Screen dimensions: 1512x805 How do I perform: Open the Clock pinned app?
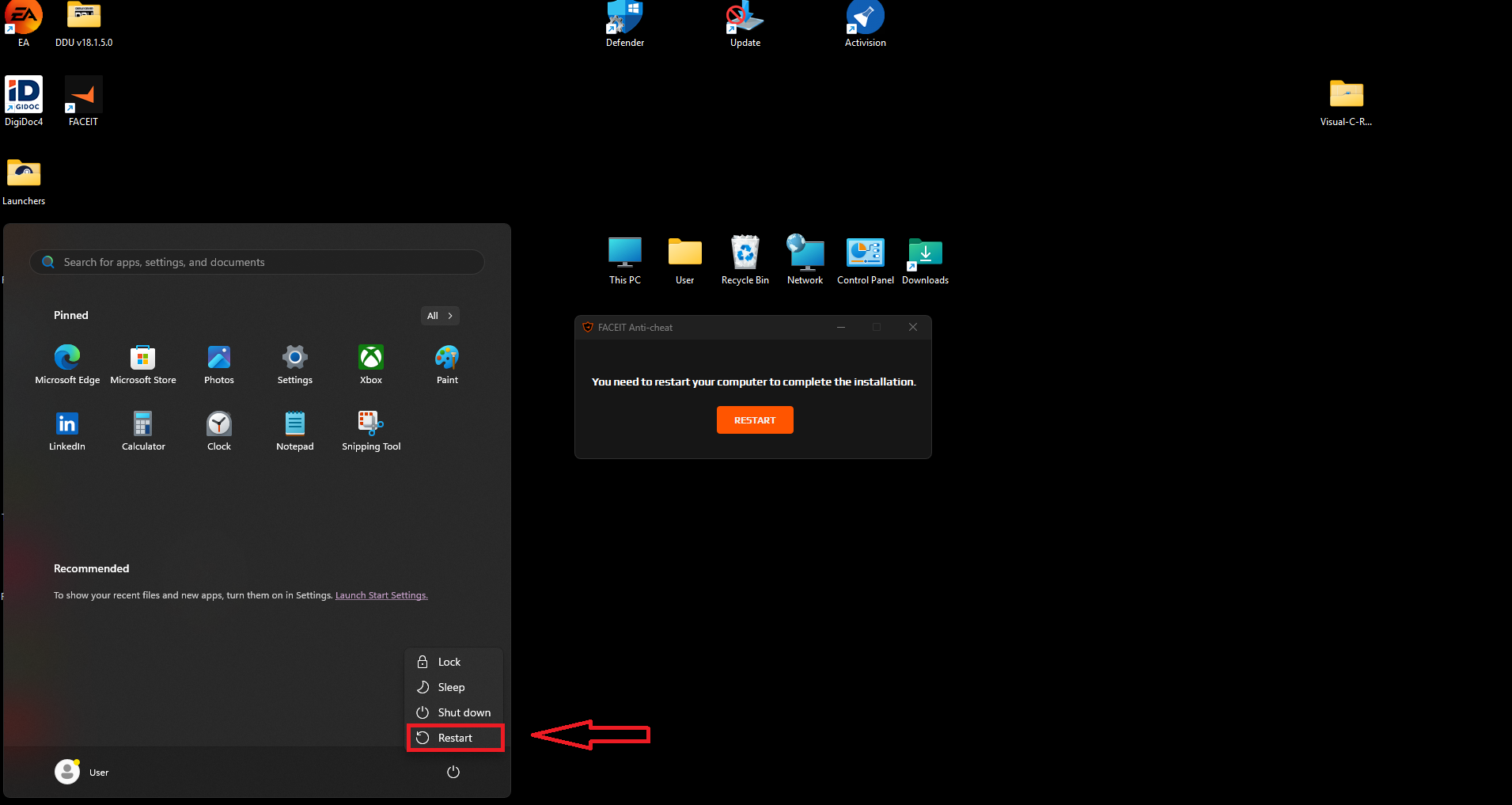point(219,431)
